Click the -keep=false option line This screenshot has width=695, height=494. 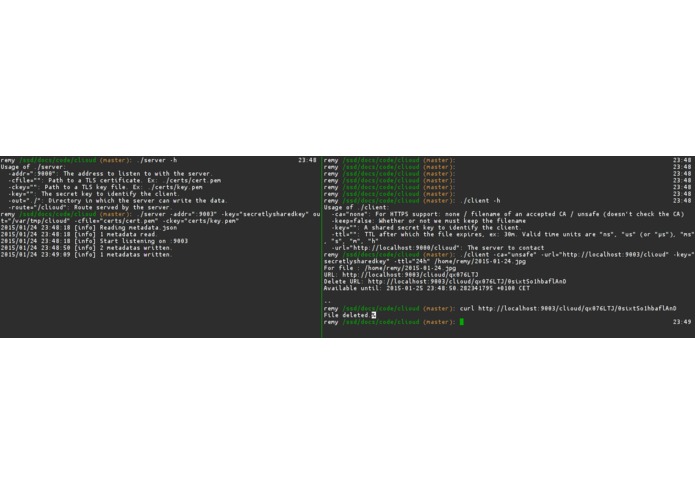pyautogui.click(x=429, y=221)
